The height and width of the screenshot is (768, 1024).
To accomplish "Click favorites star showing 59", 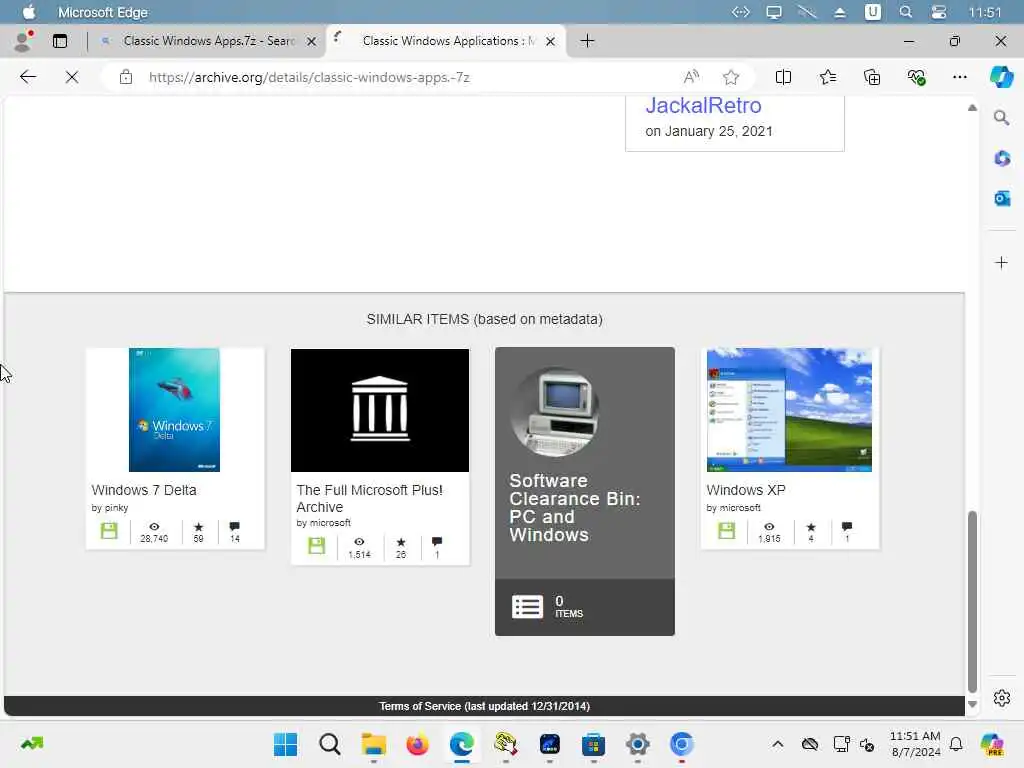I will point(199,526).
